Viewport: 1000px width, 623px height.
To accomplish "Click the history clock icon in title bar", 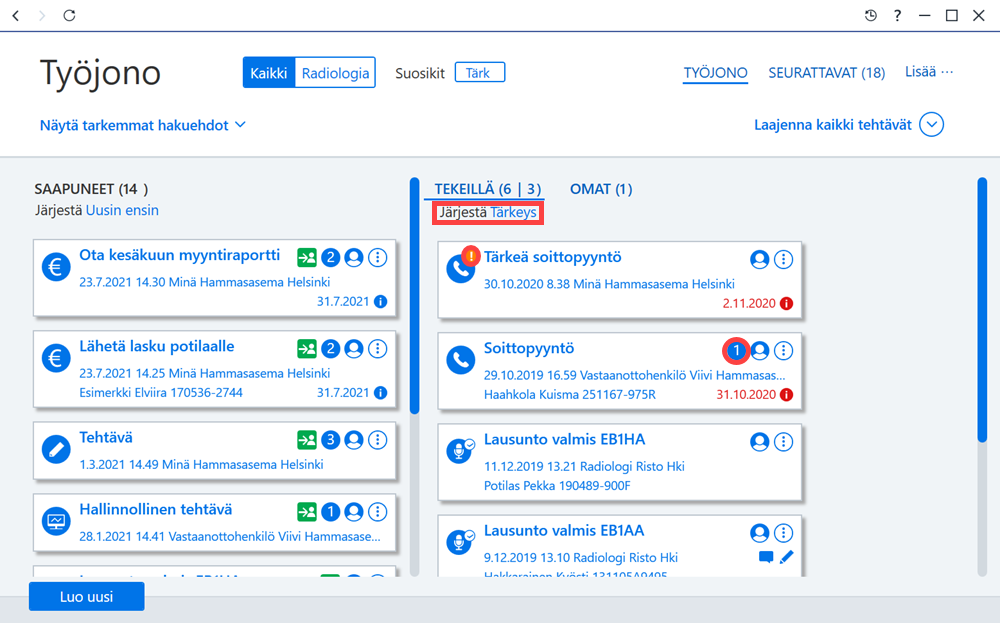I will pos(871,15).
